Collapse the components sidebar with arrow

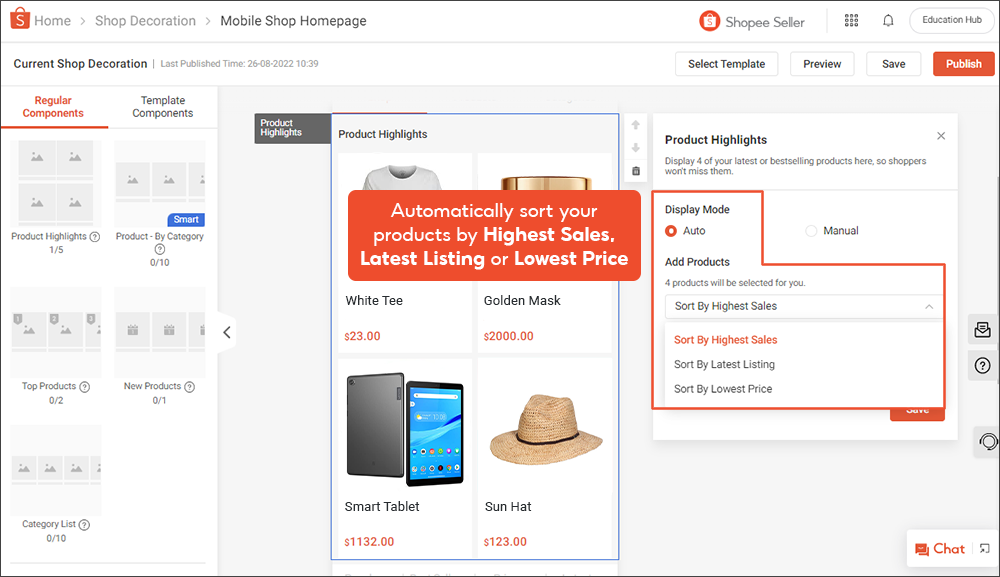point(227,332)
